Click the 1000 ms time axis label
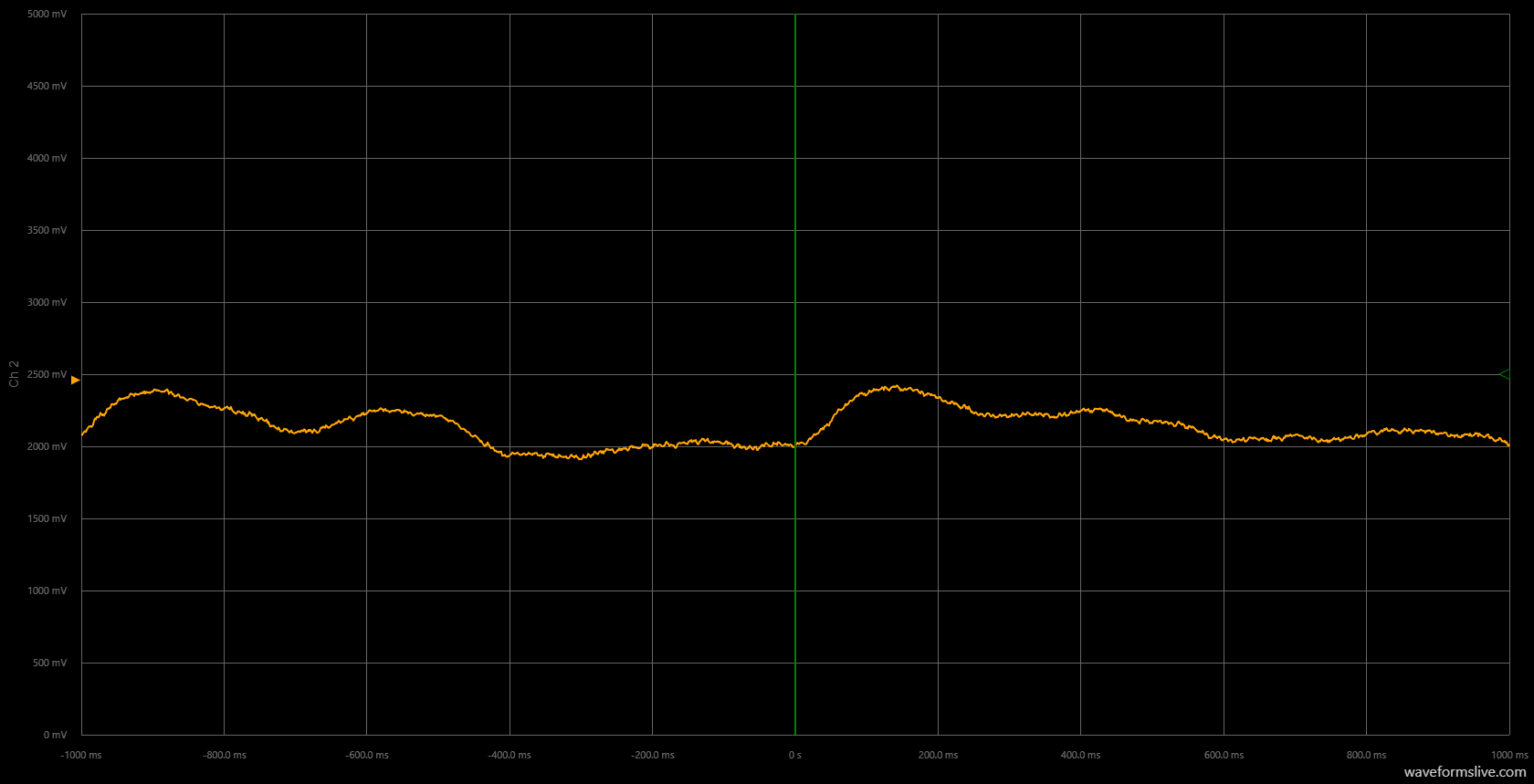 click(1508, 755)
